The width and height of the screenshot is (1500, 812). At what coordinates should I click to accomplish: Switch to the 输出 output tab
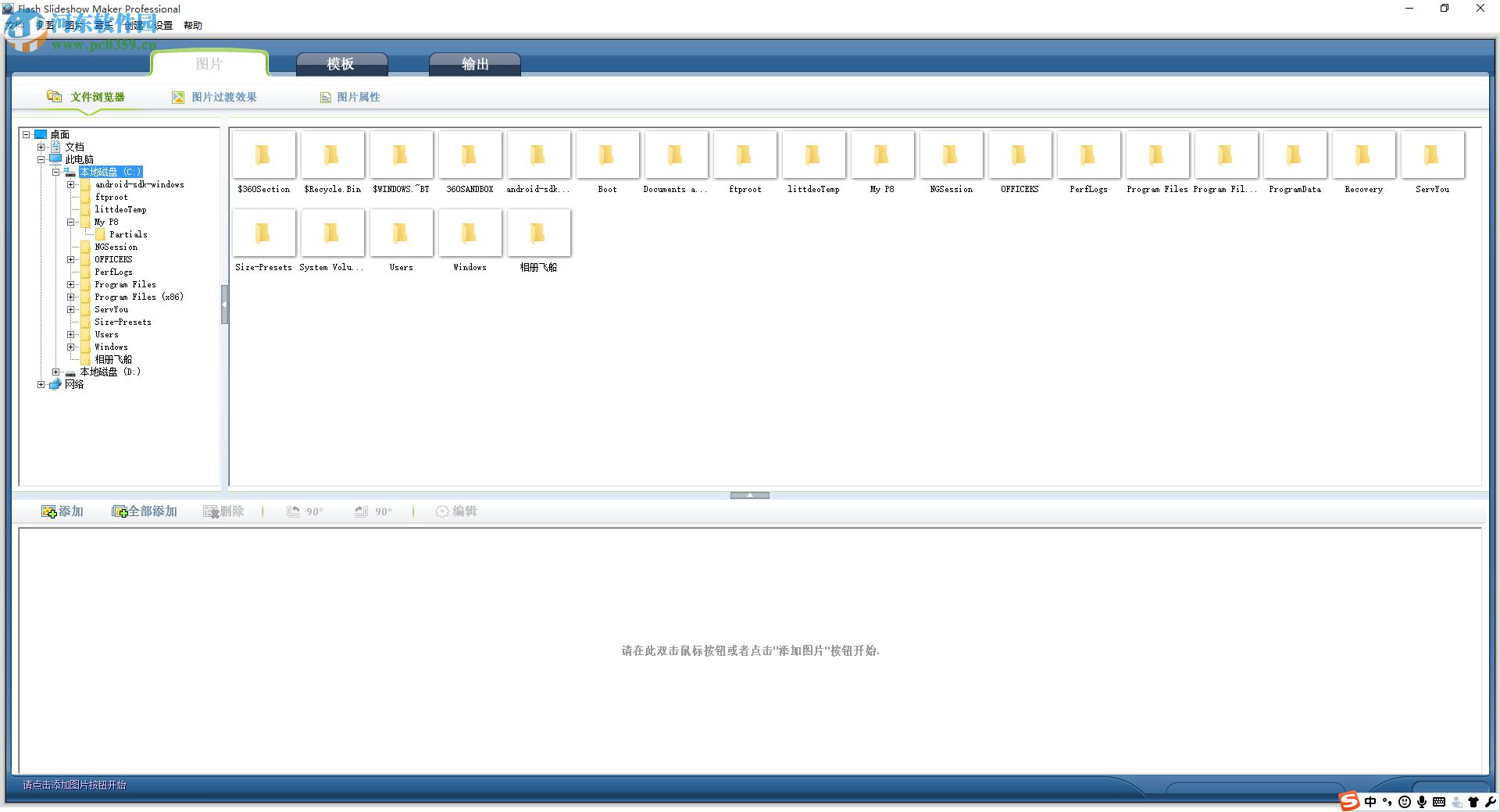475,64
